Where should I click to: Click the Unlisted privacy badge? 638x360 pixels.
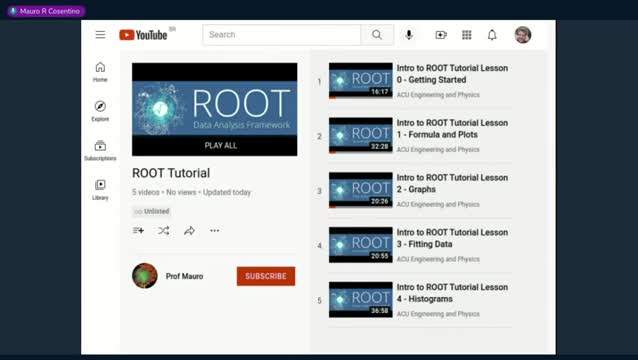[152, 211]
